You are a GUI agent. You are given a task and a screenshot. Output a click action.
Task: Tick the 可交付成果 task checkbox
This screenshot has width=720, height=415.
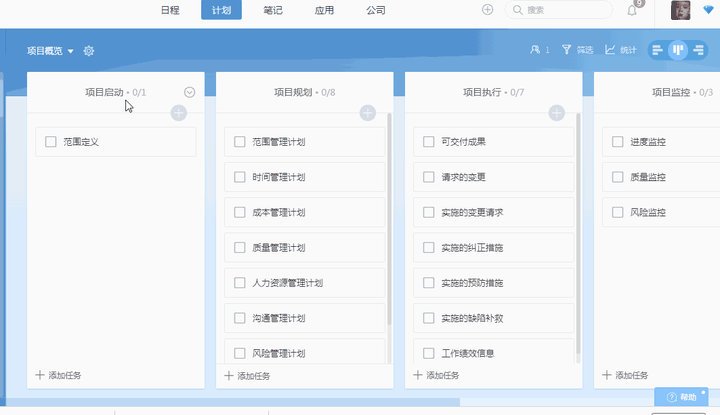tap(428, 141)
